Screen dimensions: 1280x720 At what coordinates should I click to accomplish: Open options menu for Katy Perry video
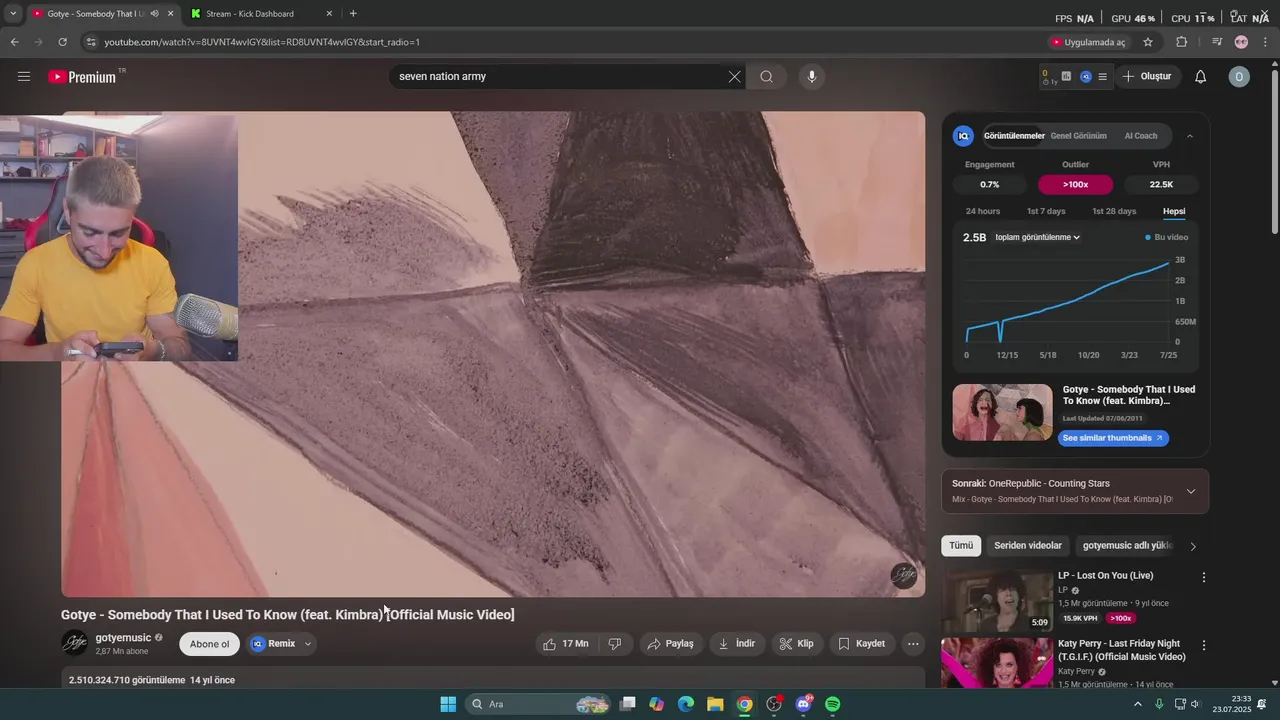coord(1203,645)
